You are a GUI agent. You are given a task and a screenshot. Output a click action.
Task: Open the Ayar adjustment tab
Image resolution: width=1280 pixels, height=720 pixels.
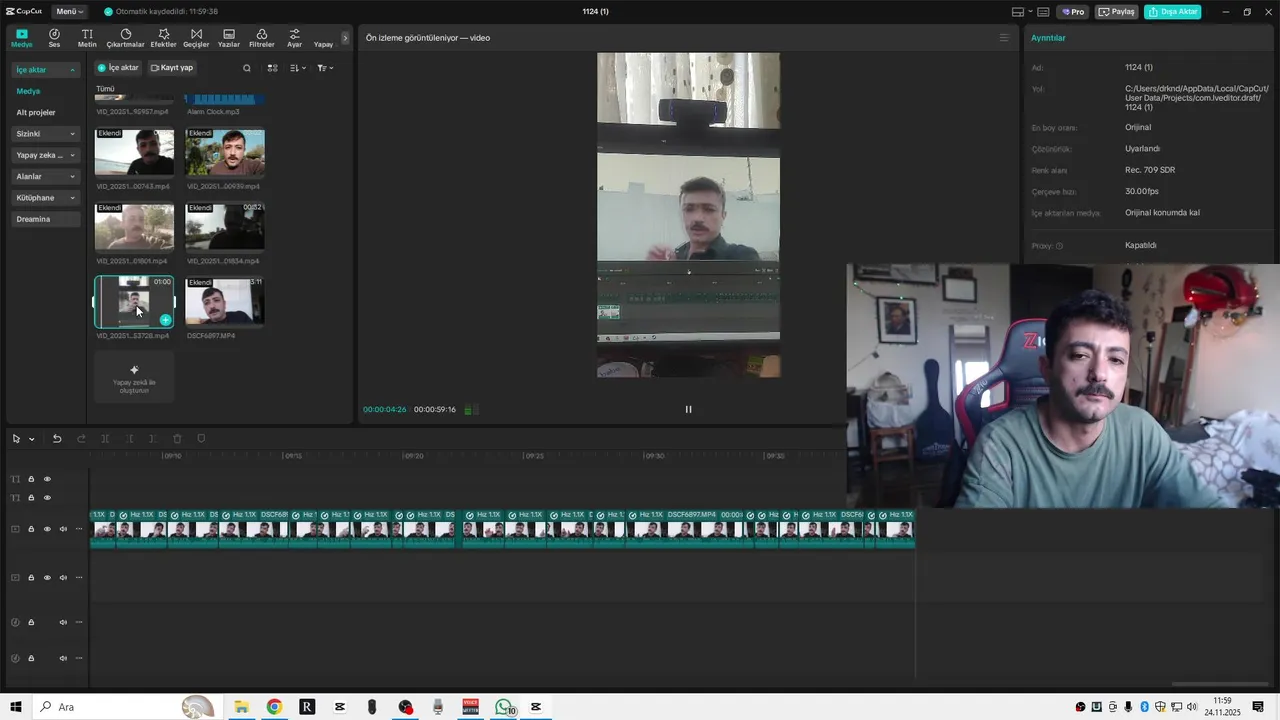[294, 38]
